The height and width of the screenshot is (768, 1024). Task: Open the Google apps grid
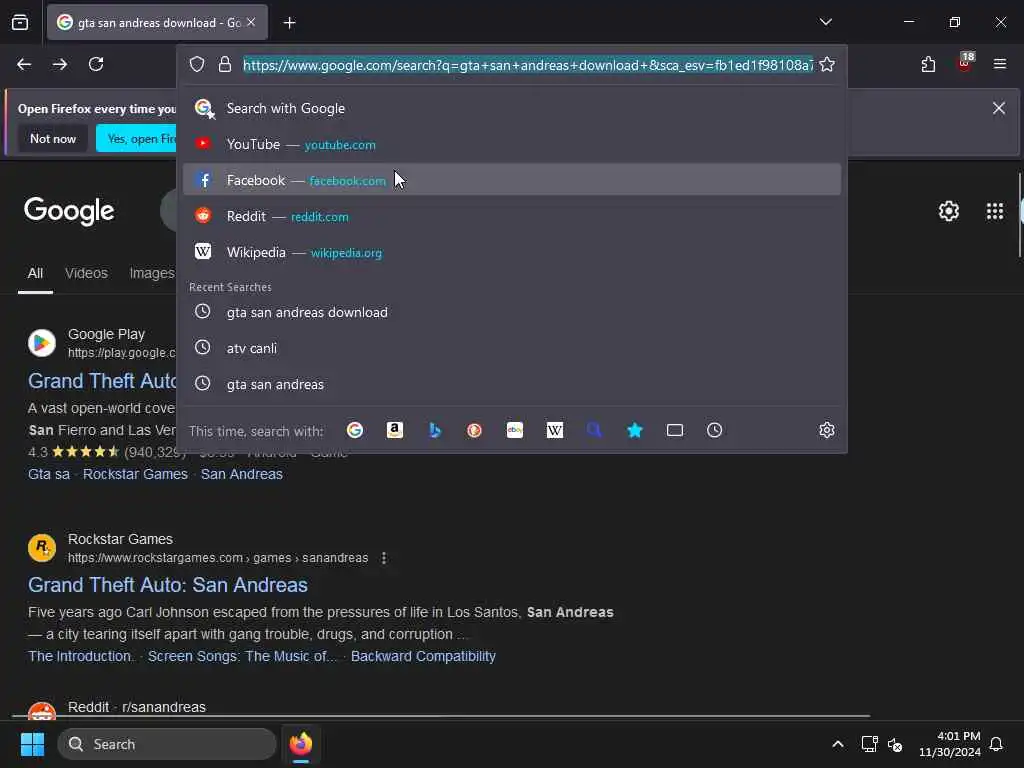(995, 211)
